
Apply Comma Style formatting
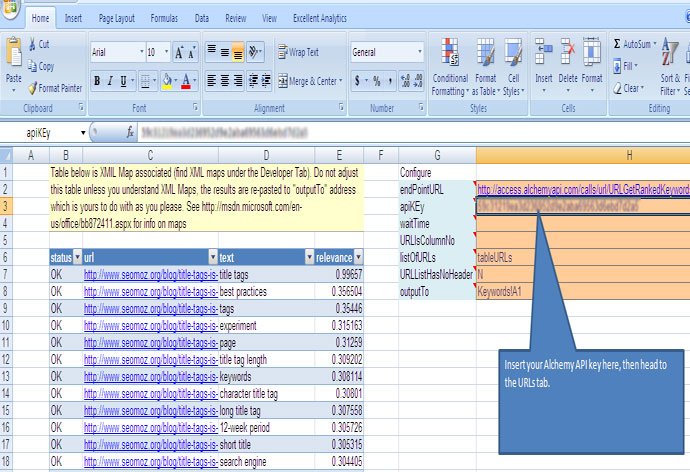[x=390, y=81]
